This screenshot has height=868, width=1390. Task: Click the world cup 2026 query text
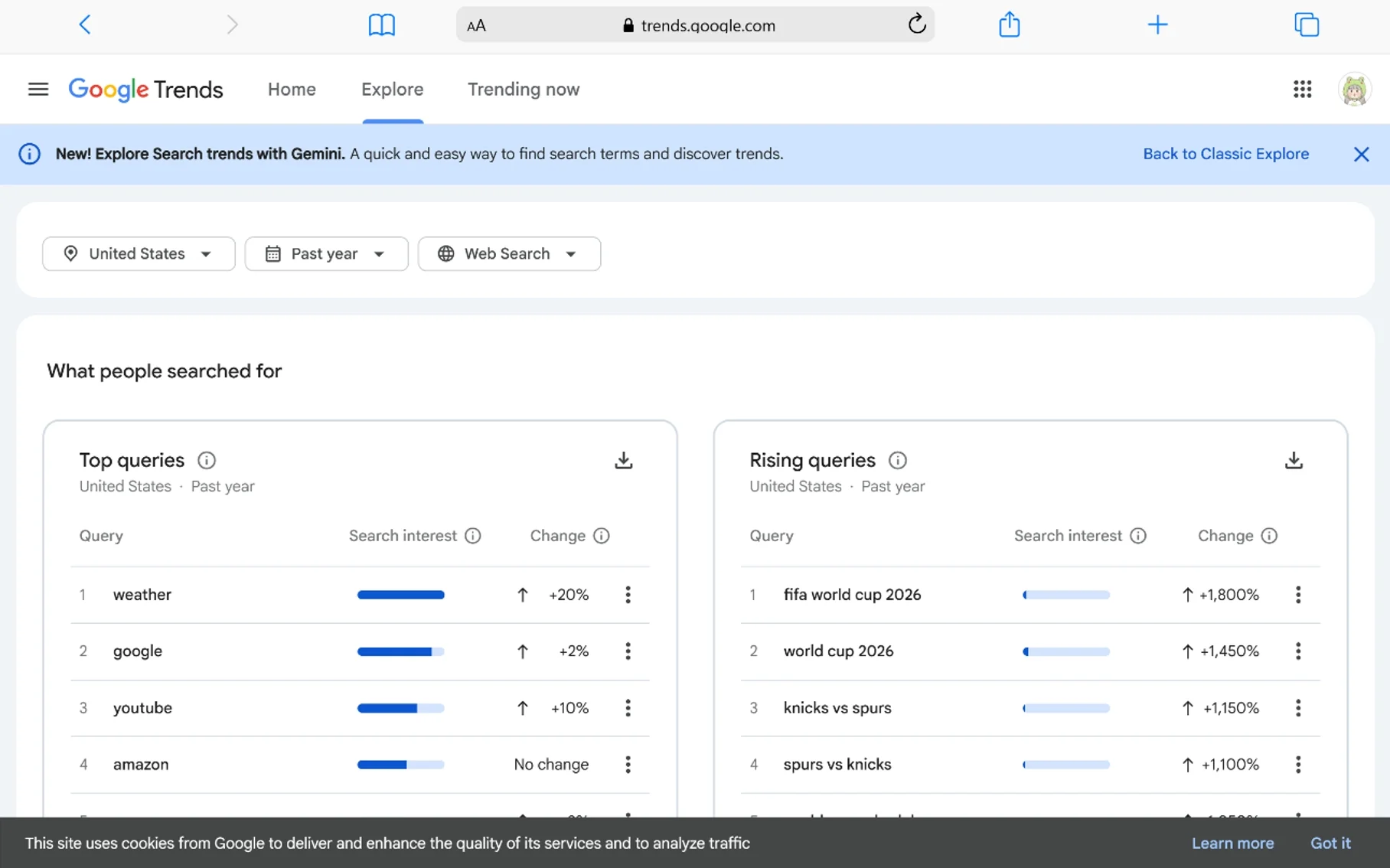pos(838,651)
